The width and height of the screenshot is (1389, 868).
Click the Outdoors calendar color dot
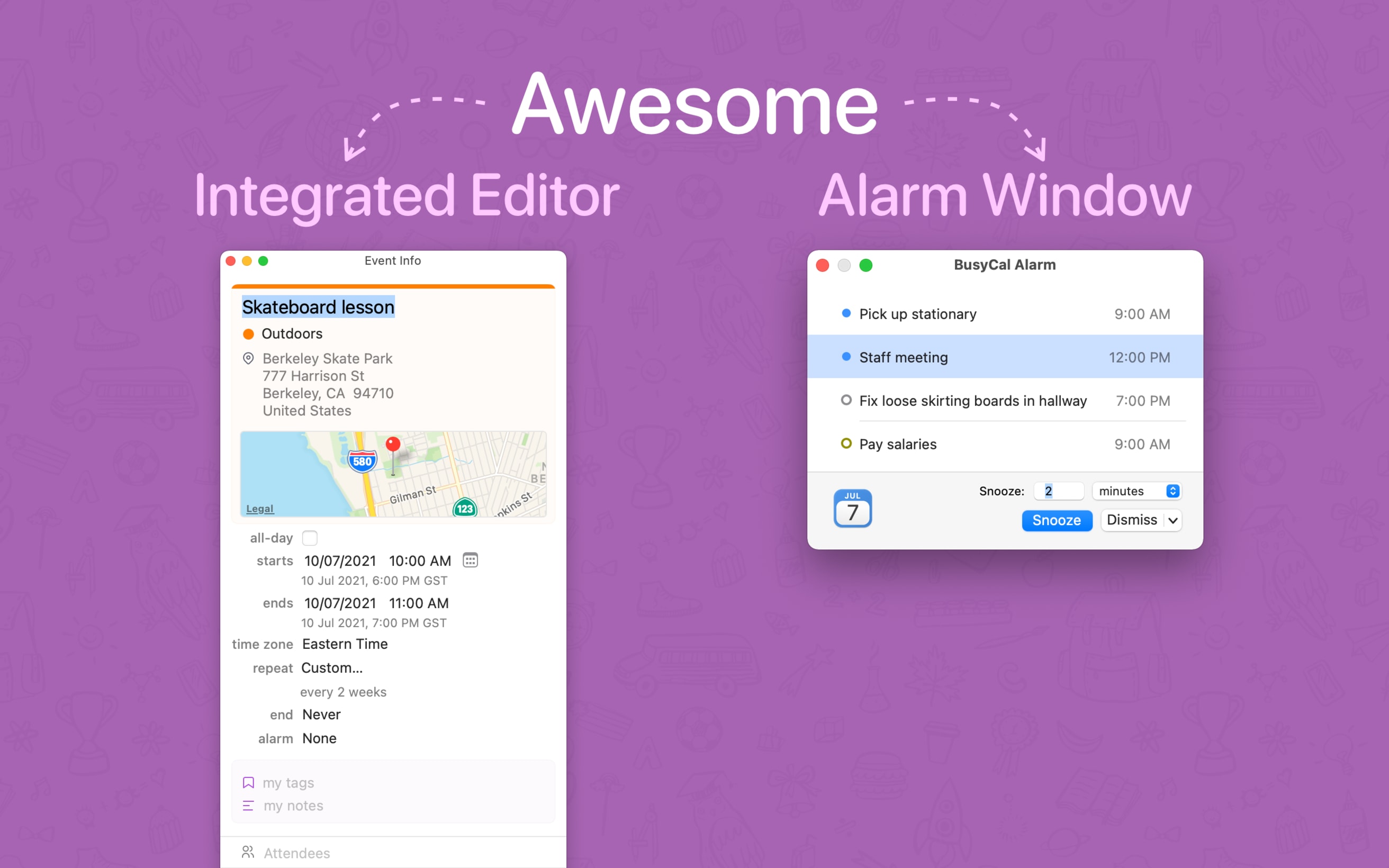tap(248, 333)
